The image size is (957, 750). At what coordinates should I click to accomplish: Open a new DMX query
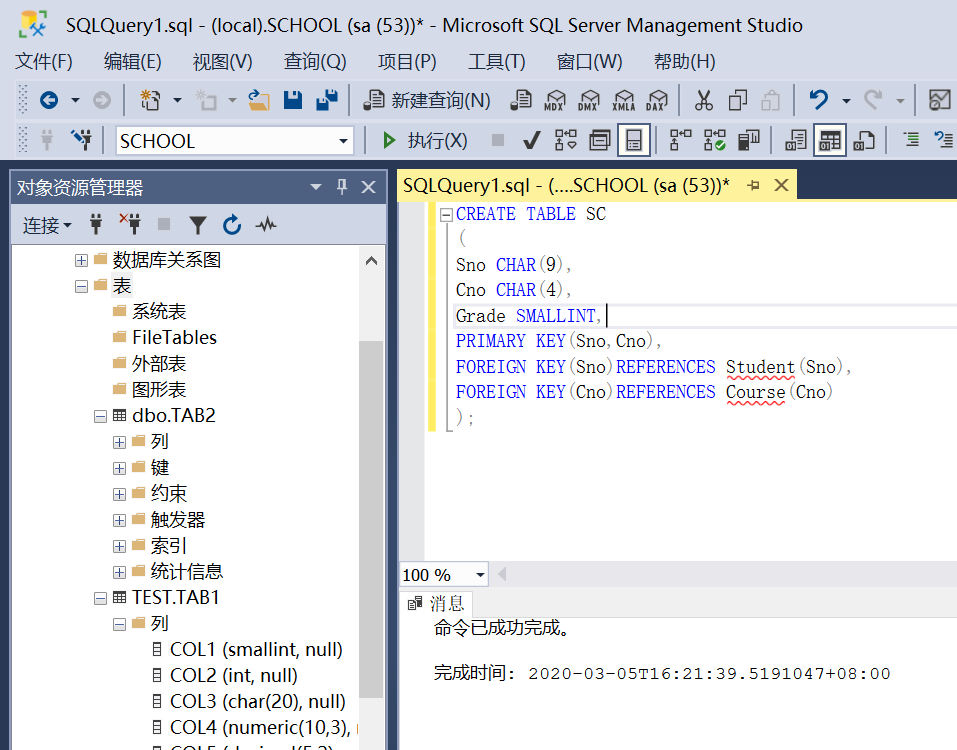589,99
